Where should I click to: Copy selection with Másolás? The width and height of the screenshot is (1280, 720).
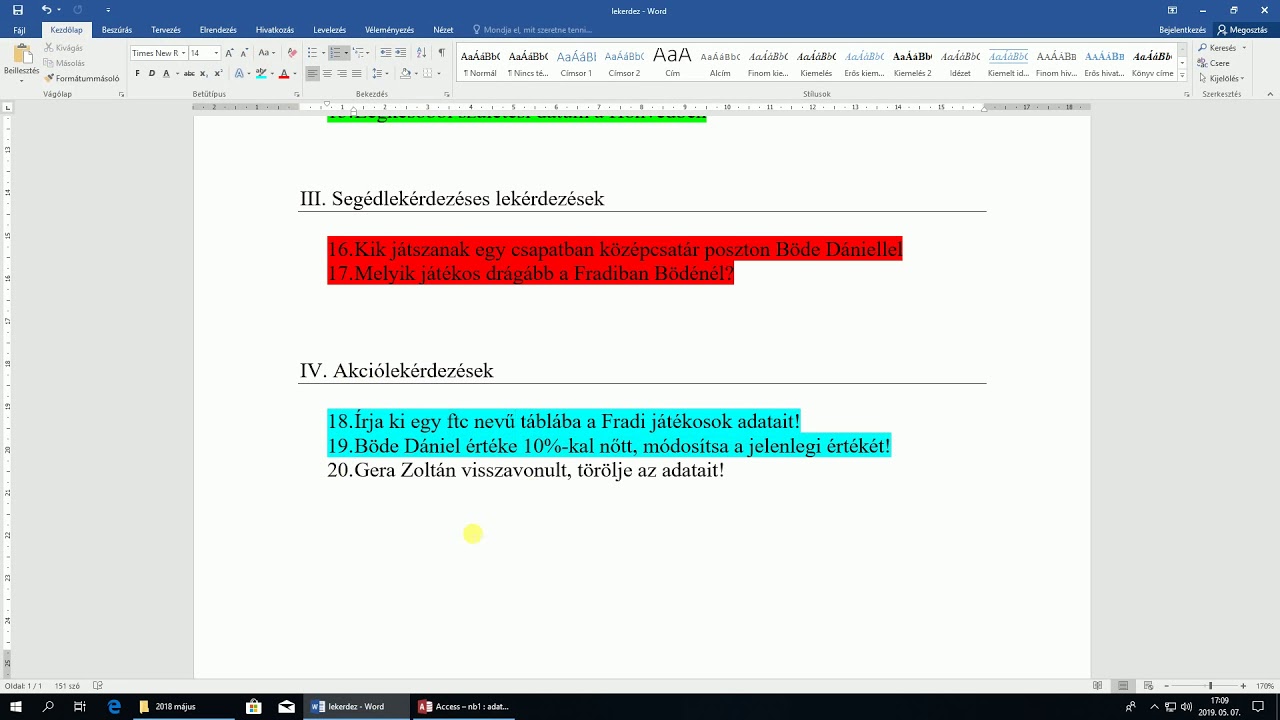click(x=65, y=63)
